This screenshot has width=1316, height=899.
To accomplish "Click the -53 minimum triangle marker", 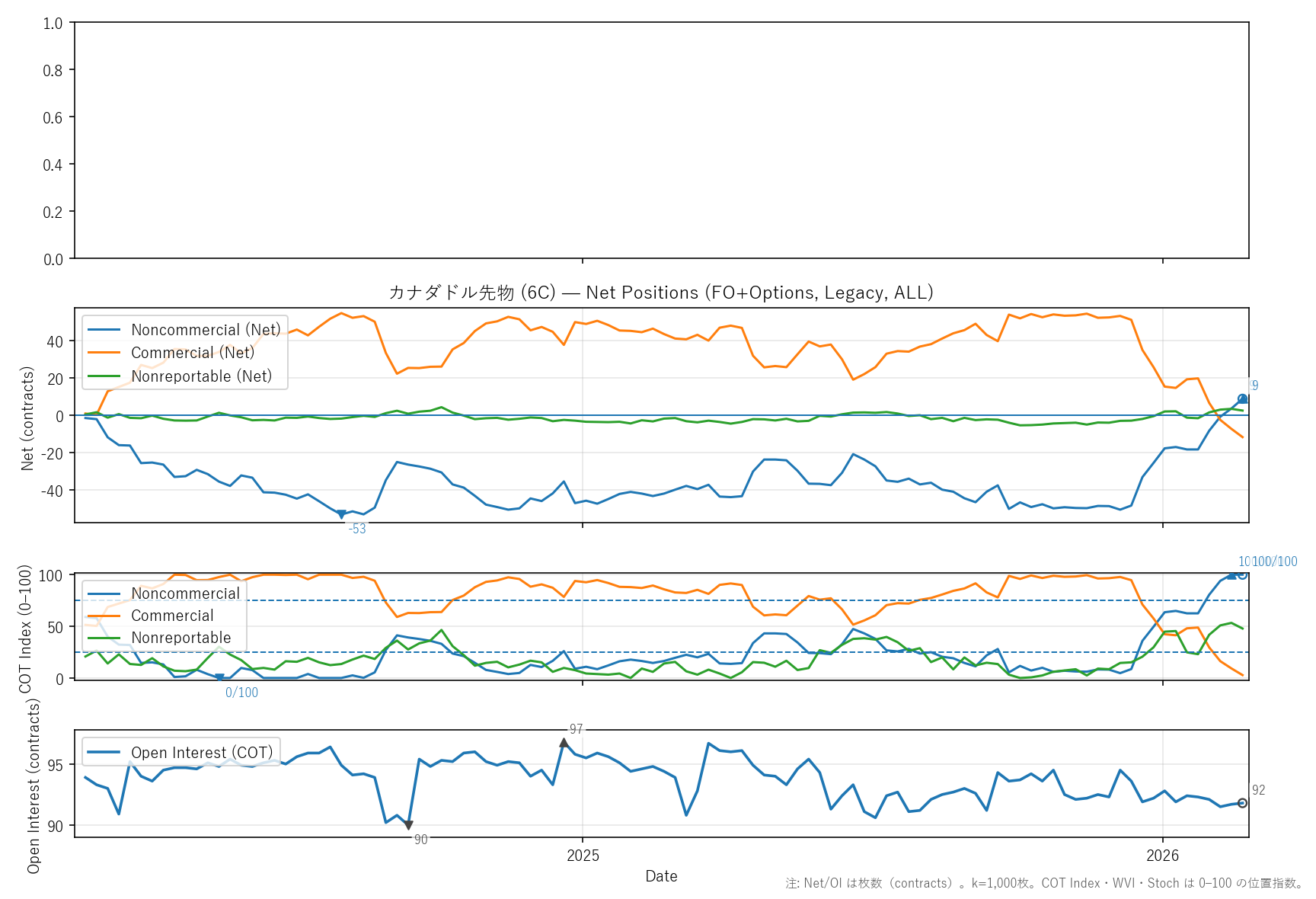I will tap(341, 515).
